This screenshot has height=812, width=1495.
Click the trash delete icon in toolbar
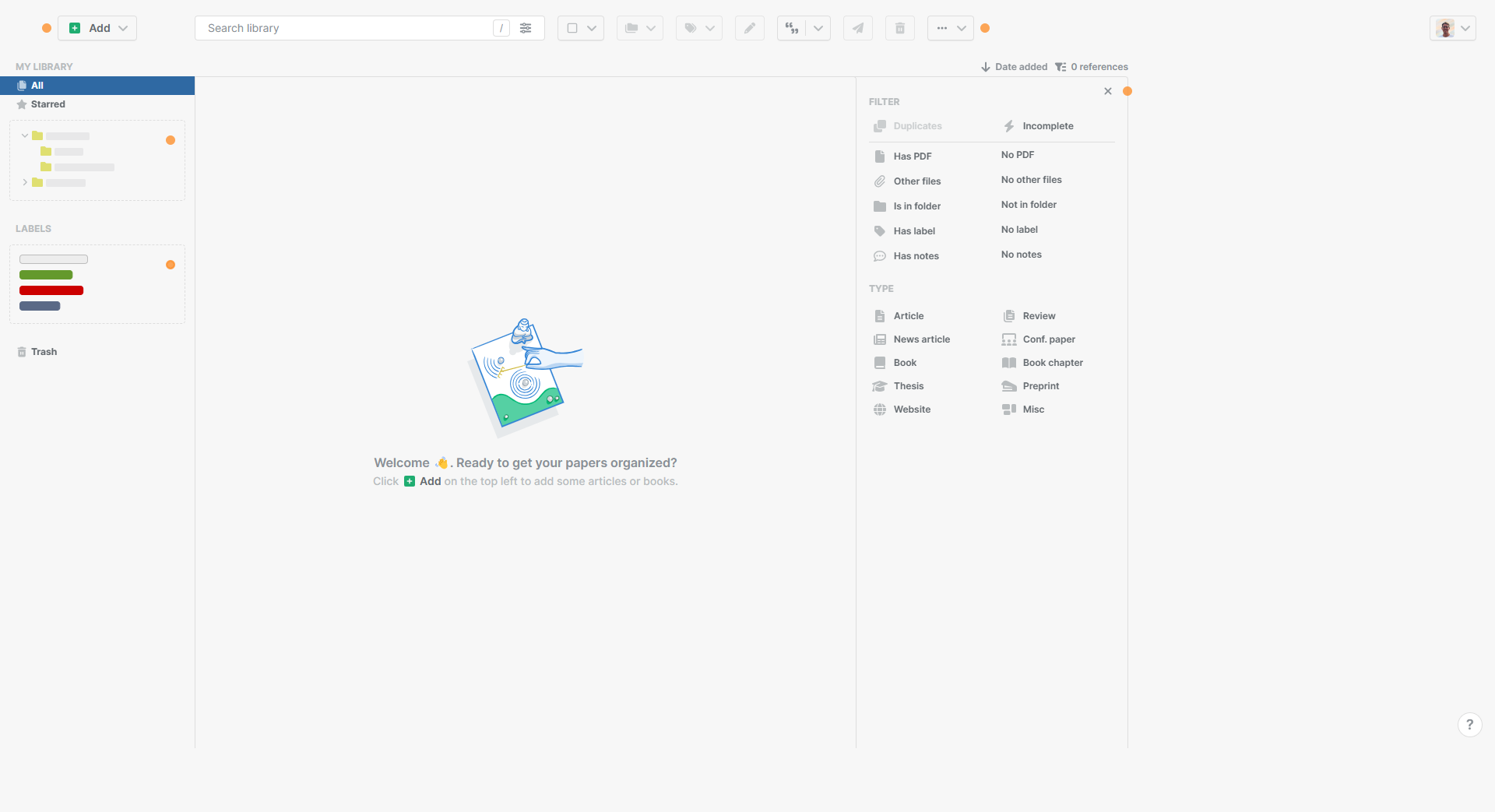(x=899, y=28)
